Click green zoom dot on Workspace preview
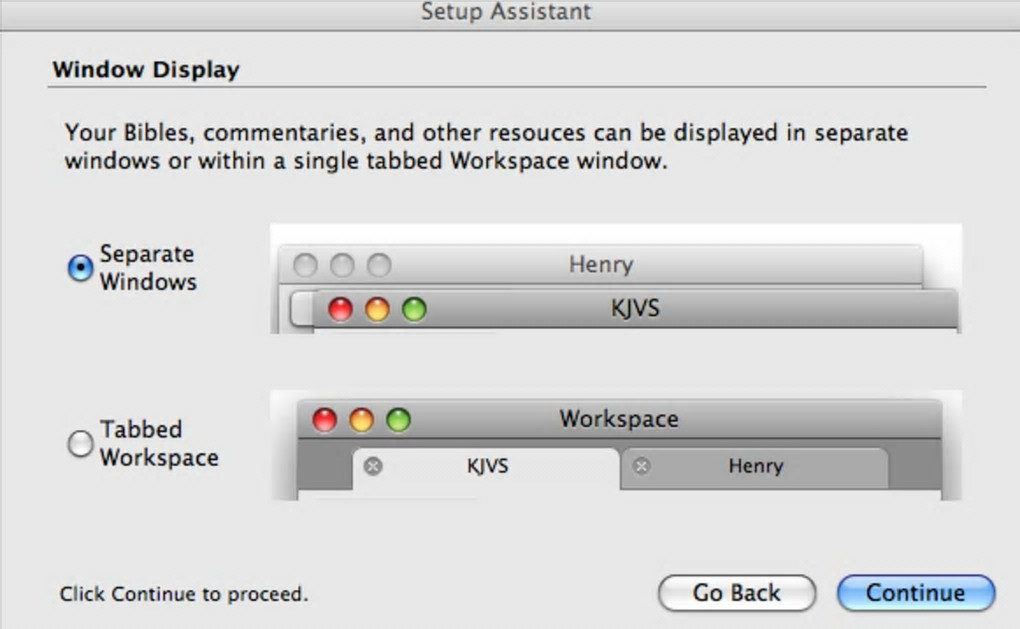This screenshot has height=629, width=1020. 398,420
